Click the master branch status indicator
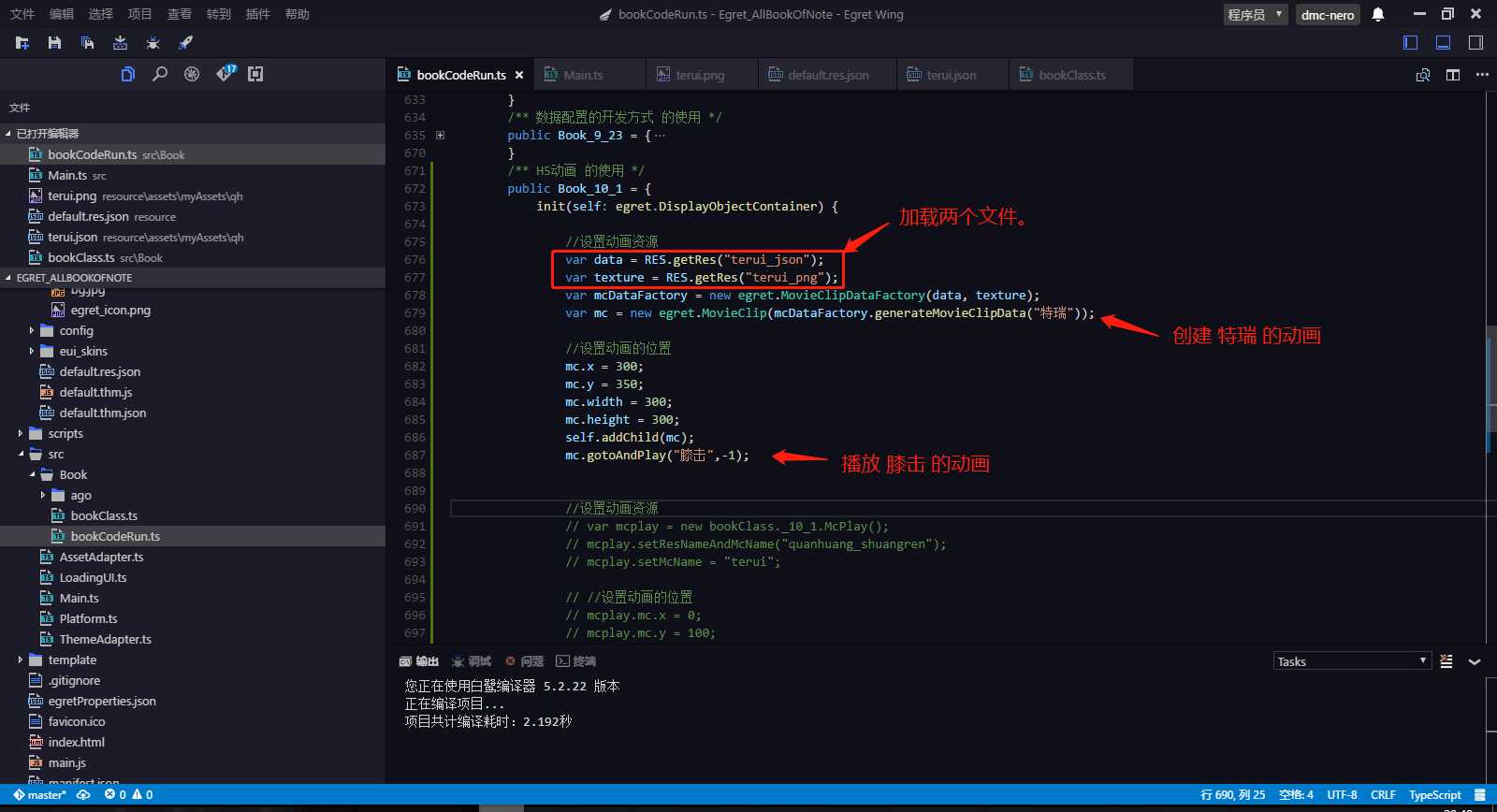The image size is (1497, 812). pyautogui.click(x=39, y=795)
